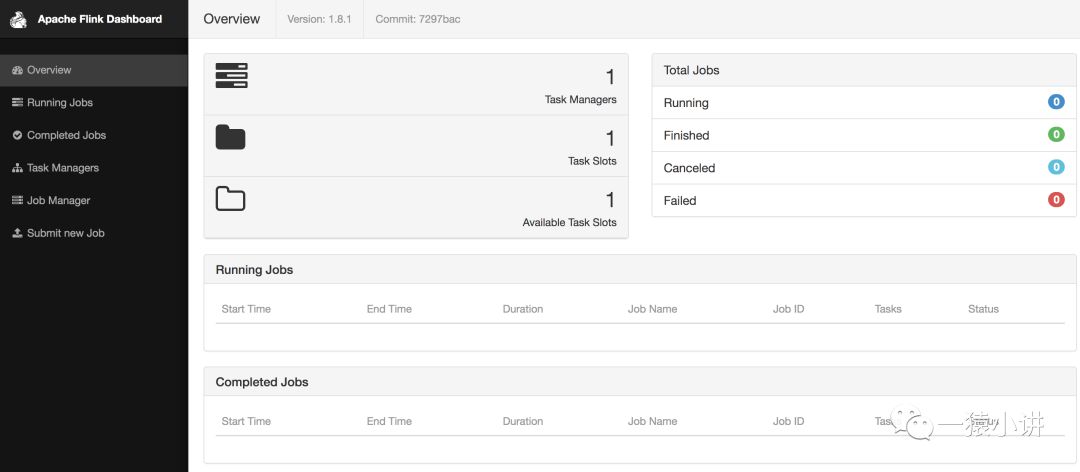The image size is (1080, 472).
Task: Click the Running Jobs panel heading
Action: pos(255,270)
